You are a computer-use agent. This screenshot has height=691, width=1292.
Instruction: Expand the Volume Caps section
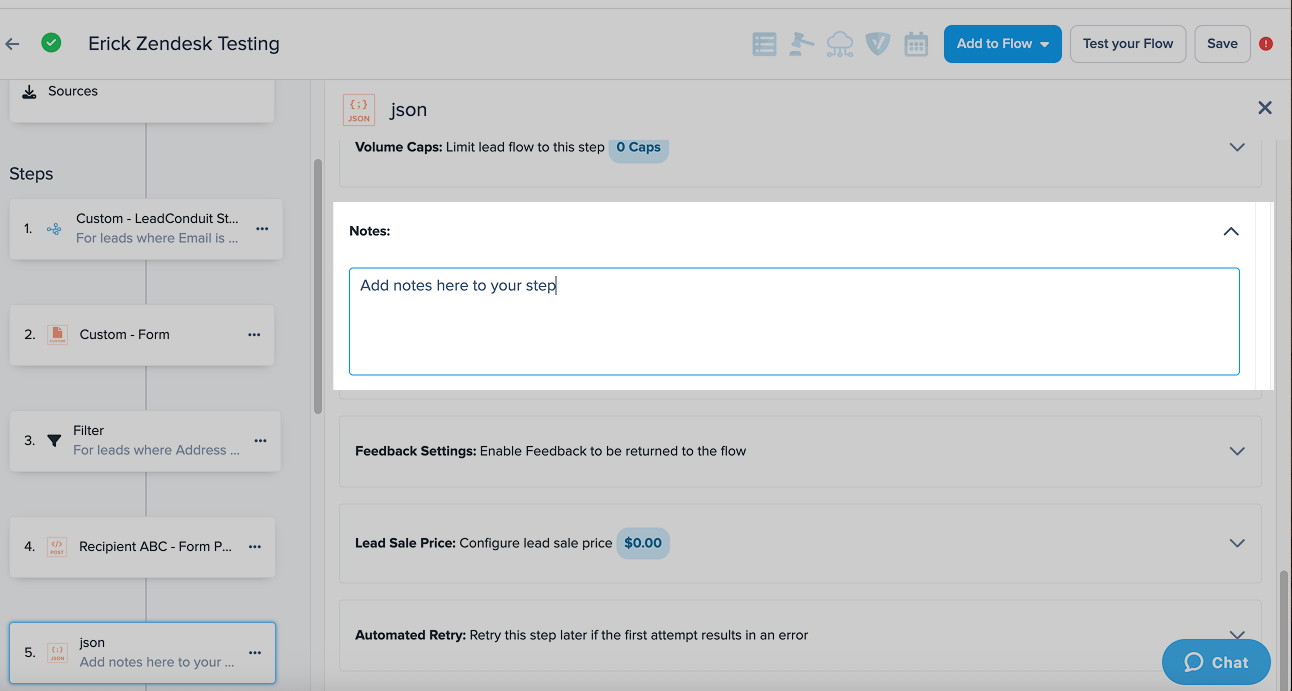[1237, 147]
